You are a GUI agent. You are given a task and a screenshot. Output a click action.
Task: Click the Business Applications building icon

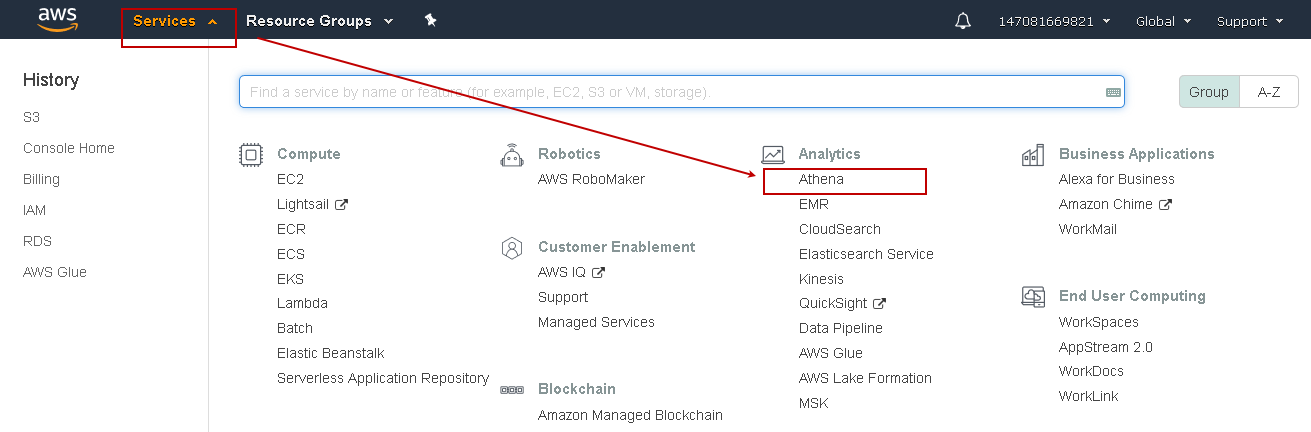1033,154
